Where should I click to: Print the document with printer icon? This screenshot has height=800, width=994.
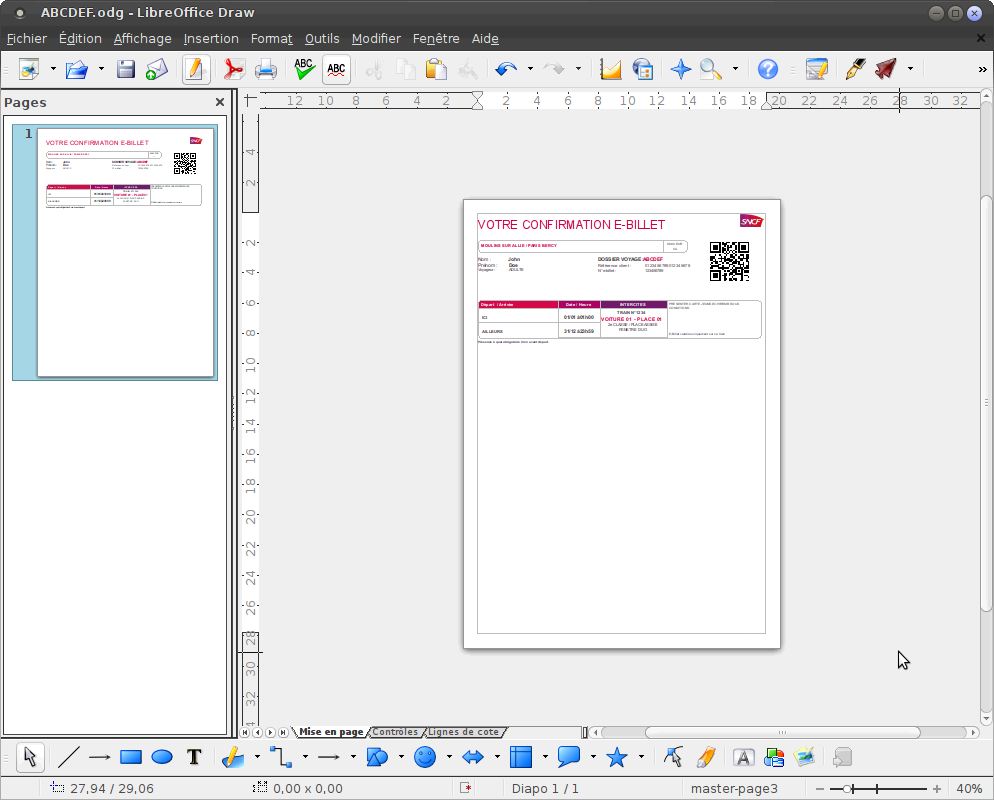266,68
